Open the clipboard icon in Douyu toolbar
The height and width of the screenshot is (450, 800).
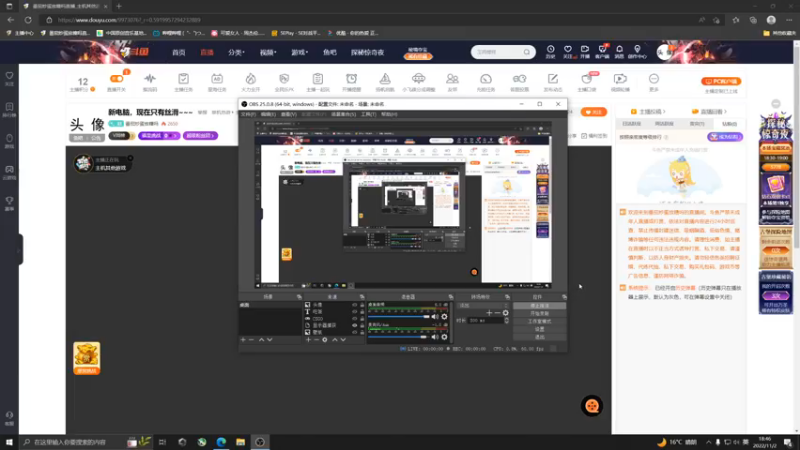(x=318, y=79)
